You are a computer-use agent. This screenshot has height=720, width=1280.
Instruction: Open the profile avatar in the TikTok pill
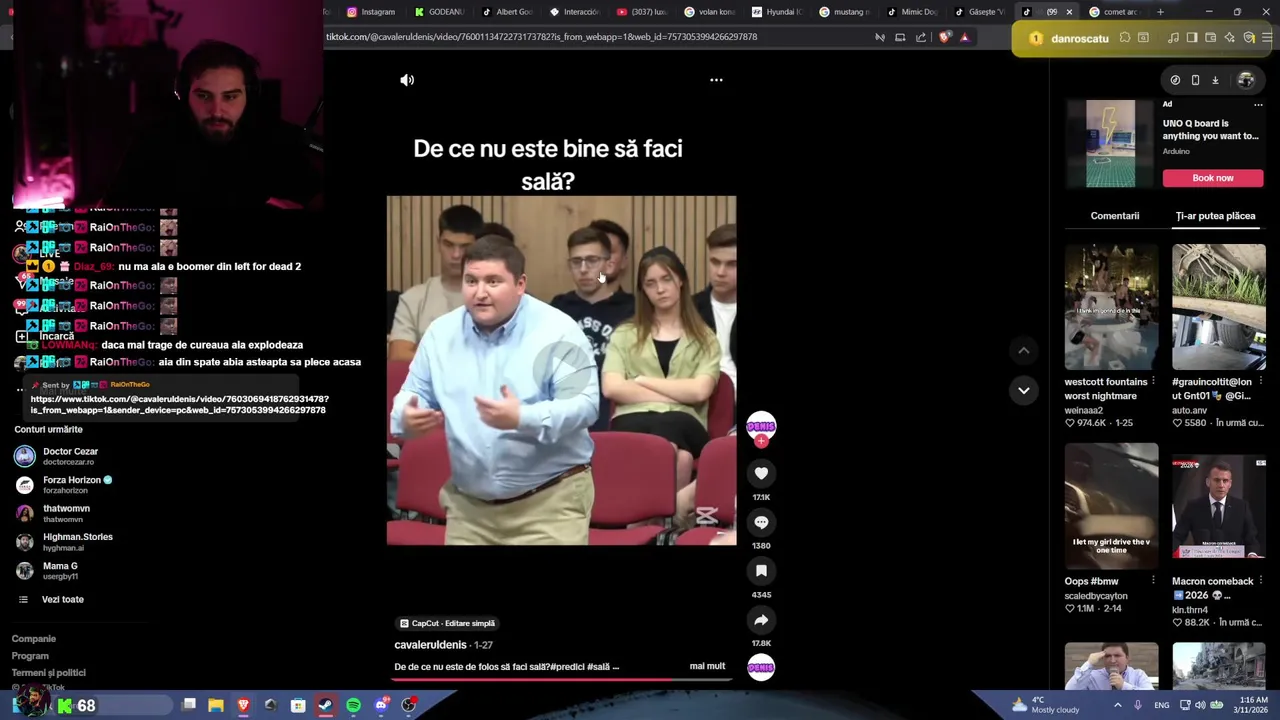(1245, 80)
